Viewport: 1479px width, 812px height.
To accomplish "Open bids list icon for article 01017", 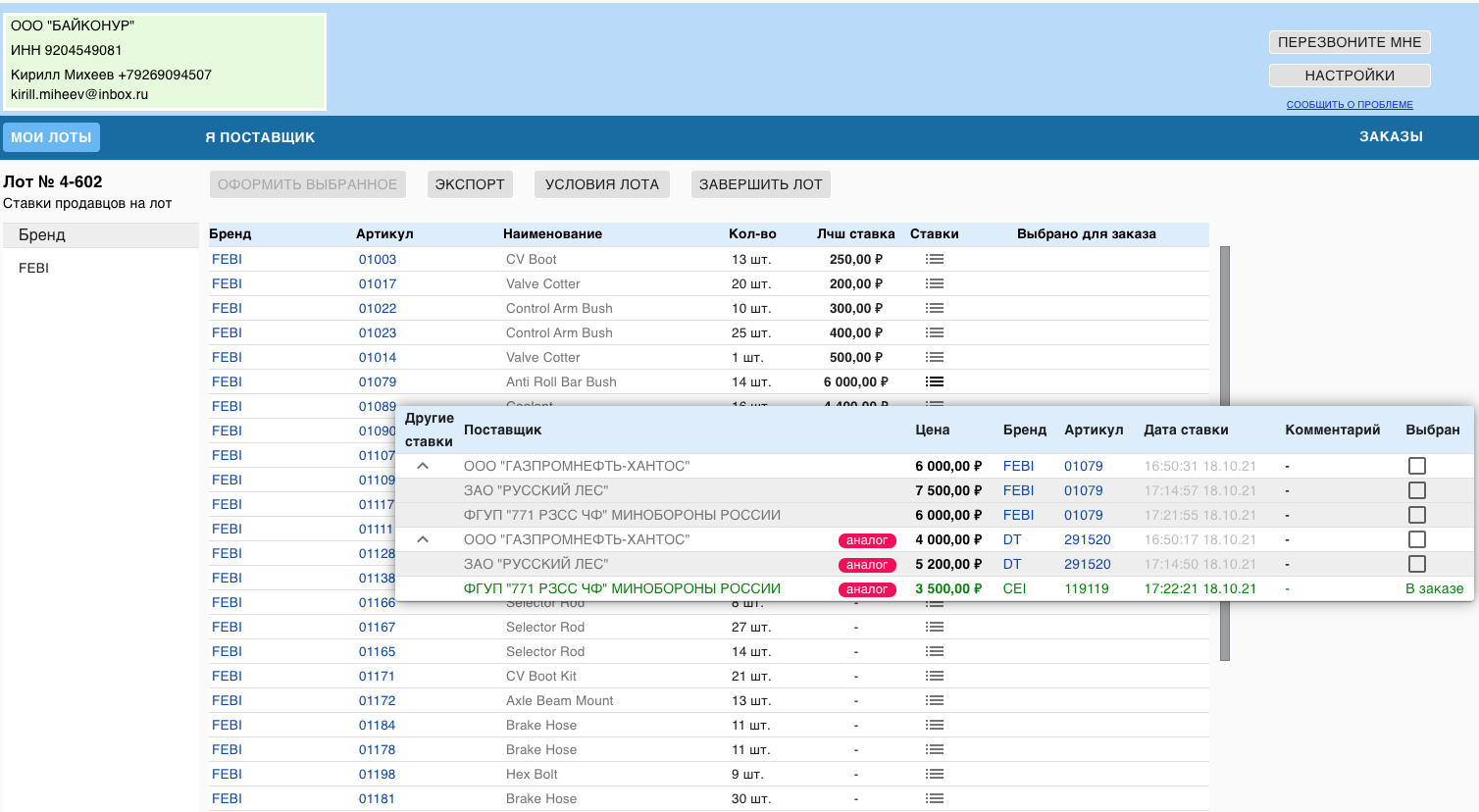I will pyautogui.click(x=935, y=283).
